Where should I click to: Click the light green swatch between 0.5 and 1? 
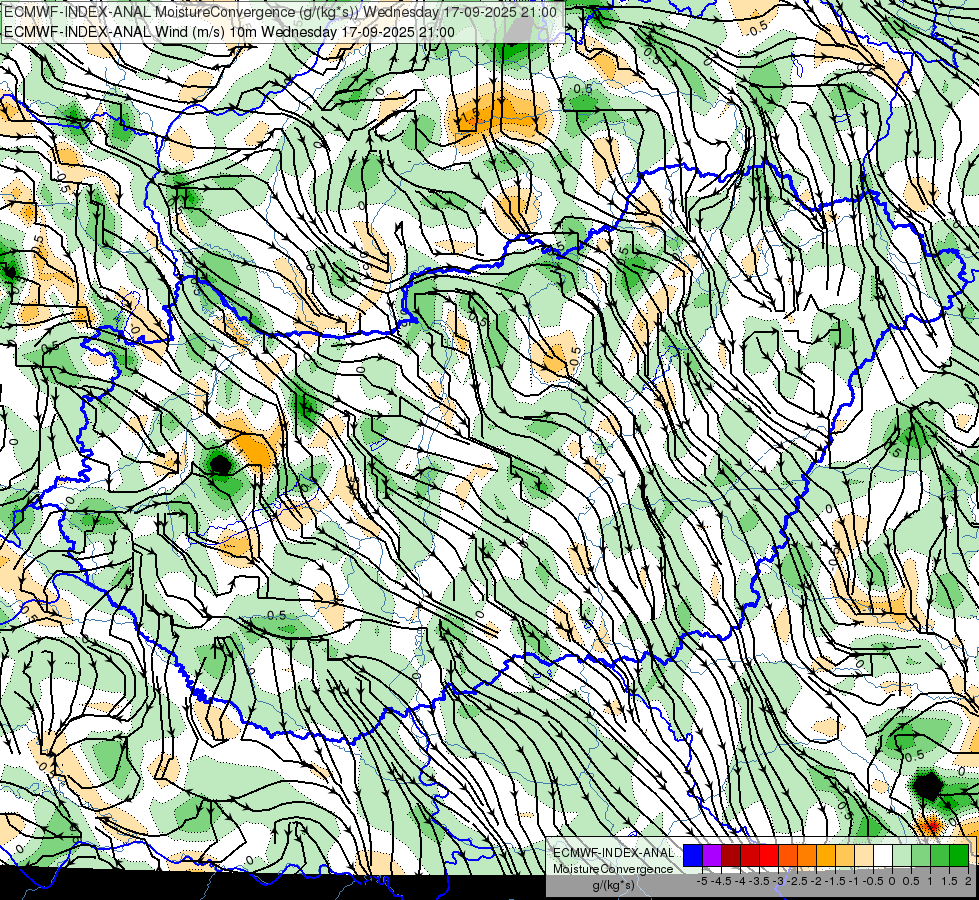click(x=921, y=856)
